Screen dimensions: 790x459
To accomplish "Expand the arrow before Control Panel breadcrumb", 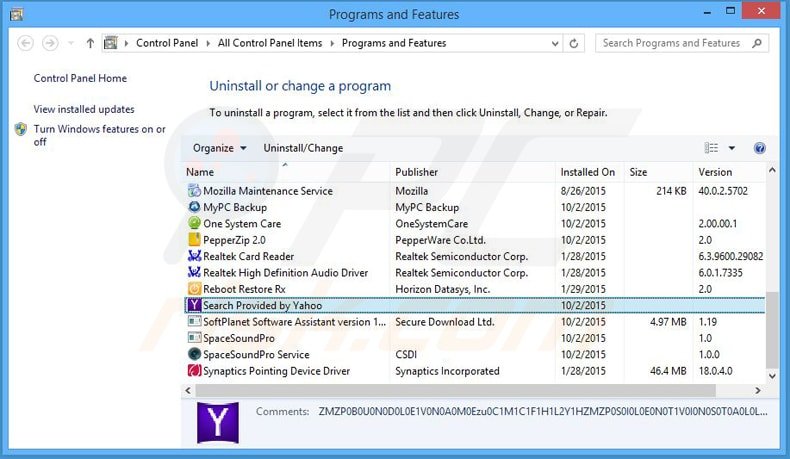I will point(126,43).
